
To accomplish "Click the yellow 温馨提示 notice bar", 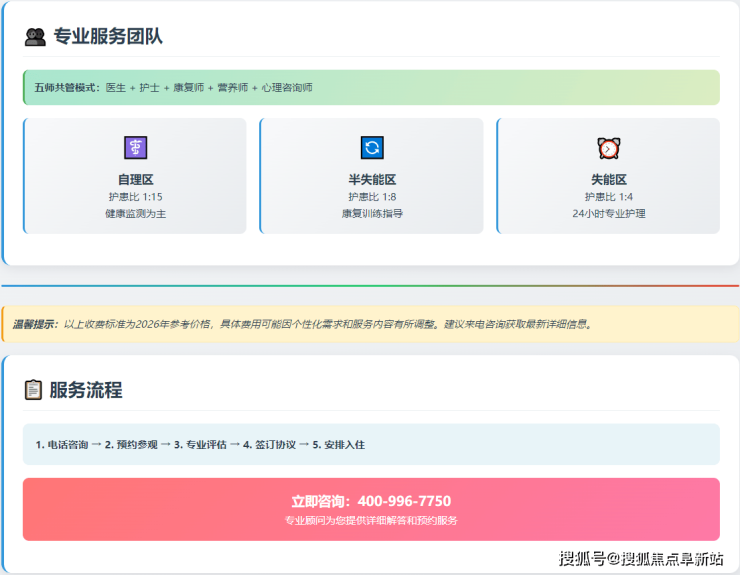I will (371, 324).
